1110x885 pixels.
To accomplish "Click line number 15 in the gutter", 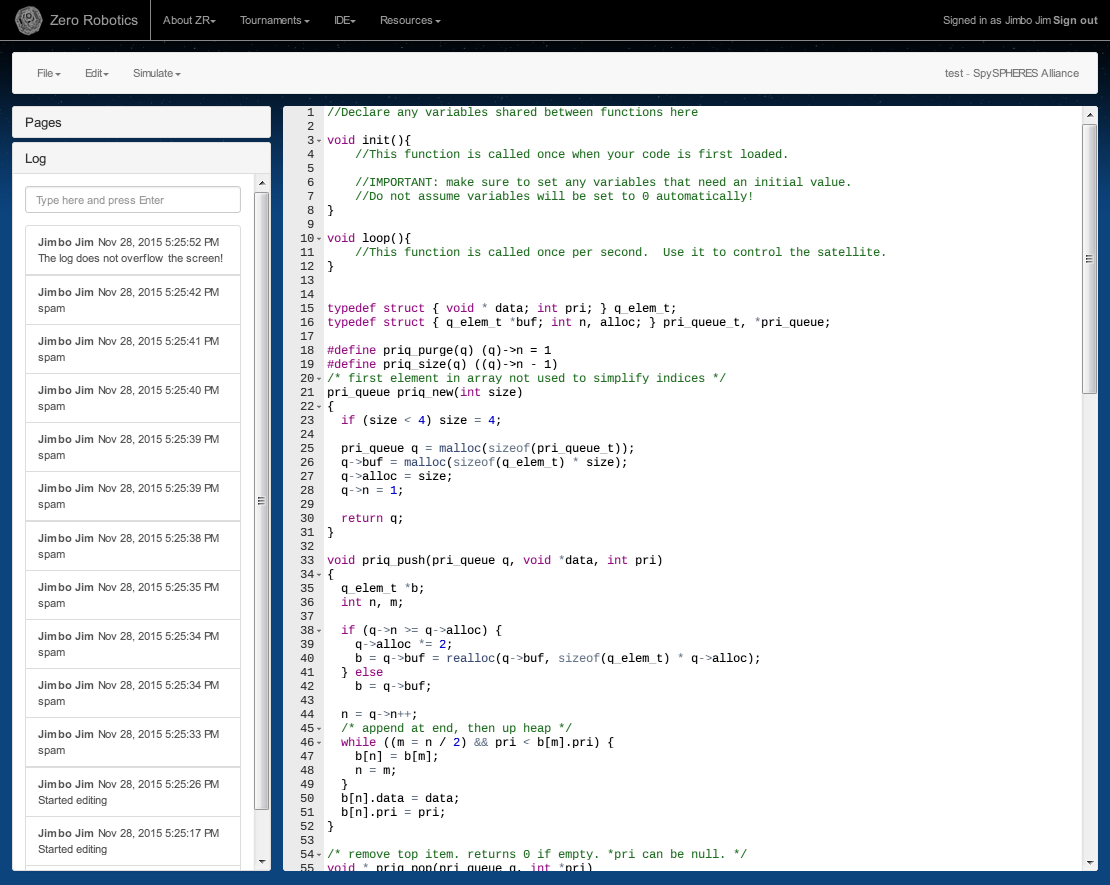I will tap(307, 308).
